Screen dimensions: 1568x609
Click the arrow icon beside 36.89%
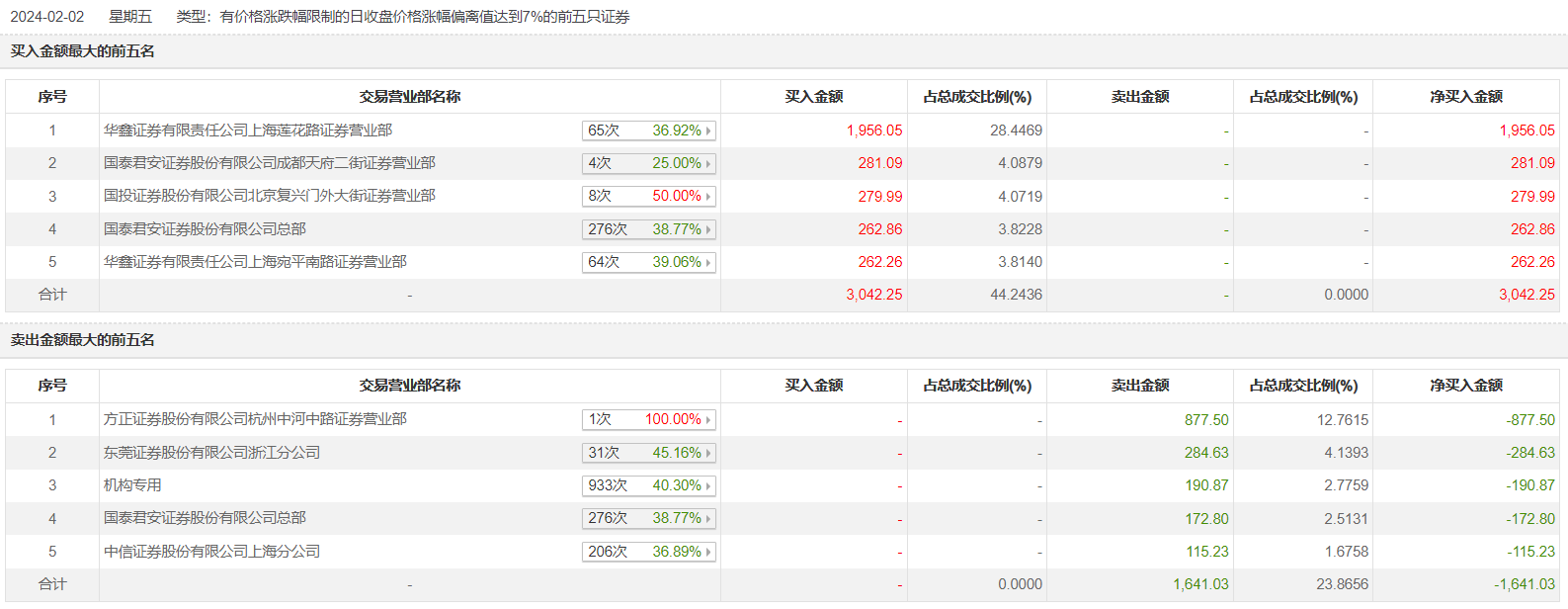click(x=708, y=553)
